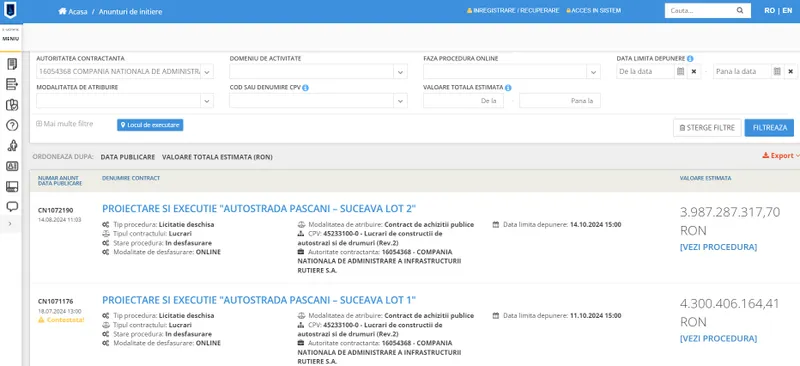Open Modalitatea de atribuire dropdown
The width and height of the screenshot is (800, 366).
point(207,101)
